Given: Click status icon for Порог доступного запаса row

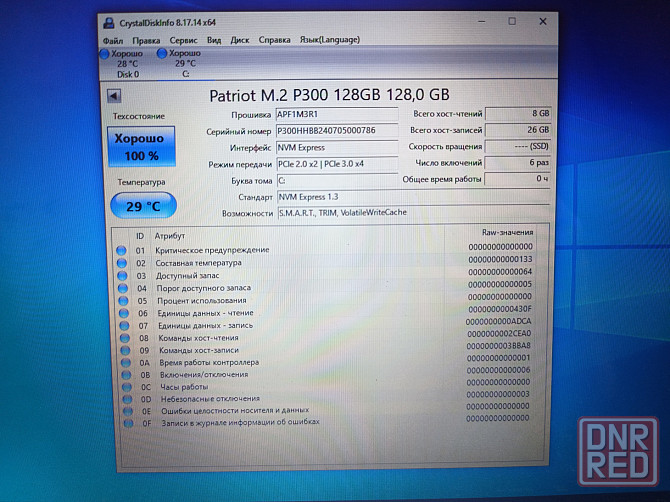Looking at the screenshot, I should coord(123,288).
